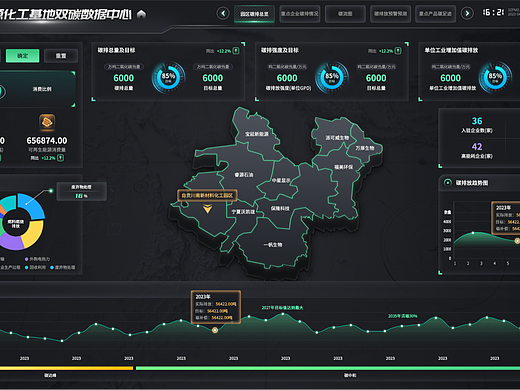Go to next tabs with right arrow

467,14
